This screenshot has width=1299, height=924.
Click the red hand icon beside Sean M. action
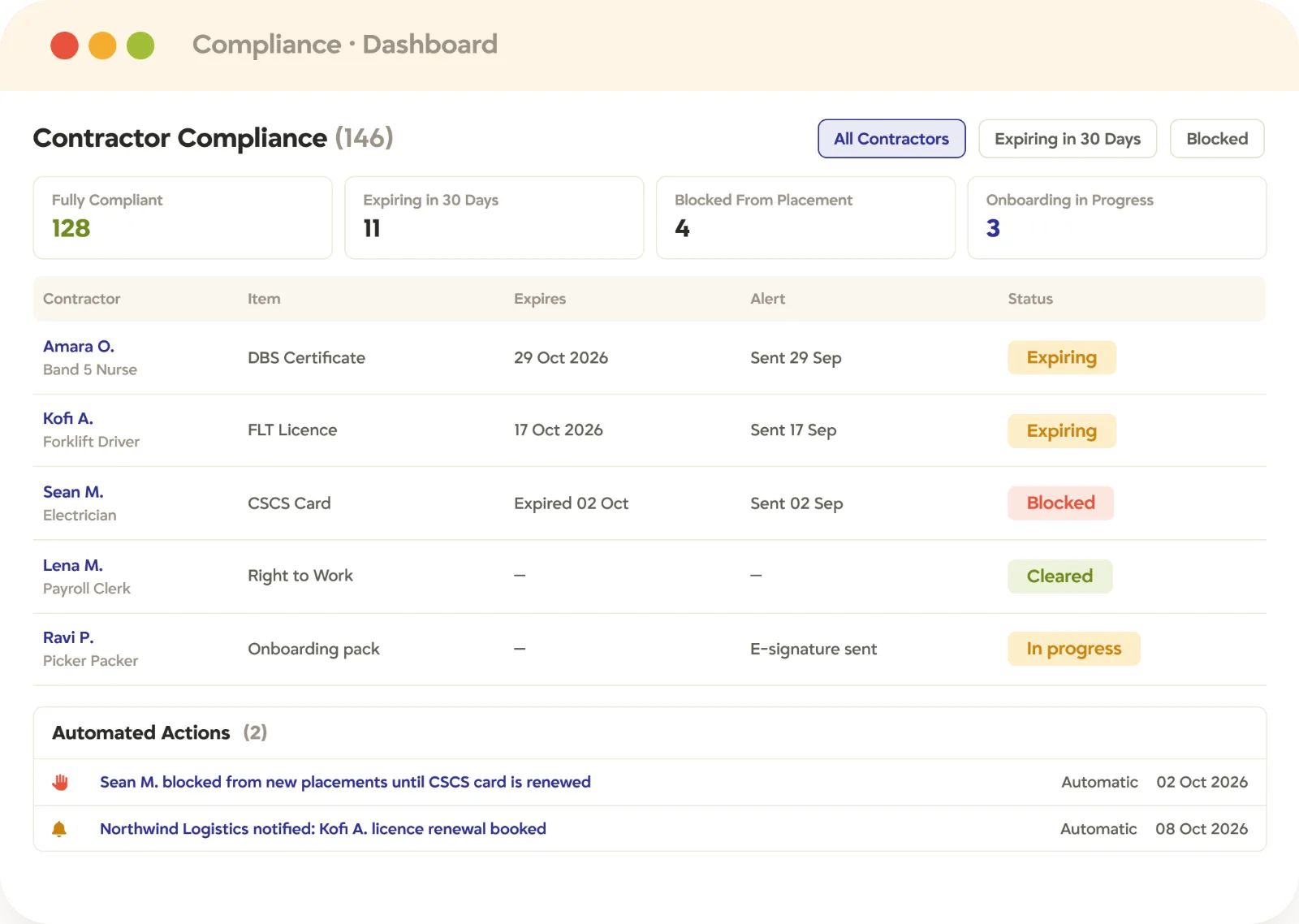(x=60, y=782)
